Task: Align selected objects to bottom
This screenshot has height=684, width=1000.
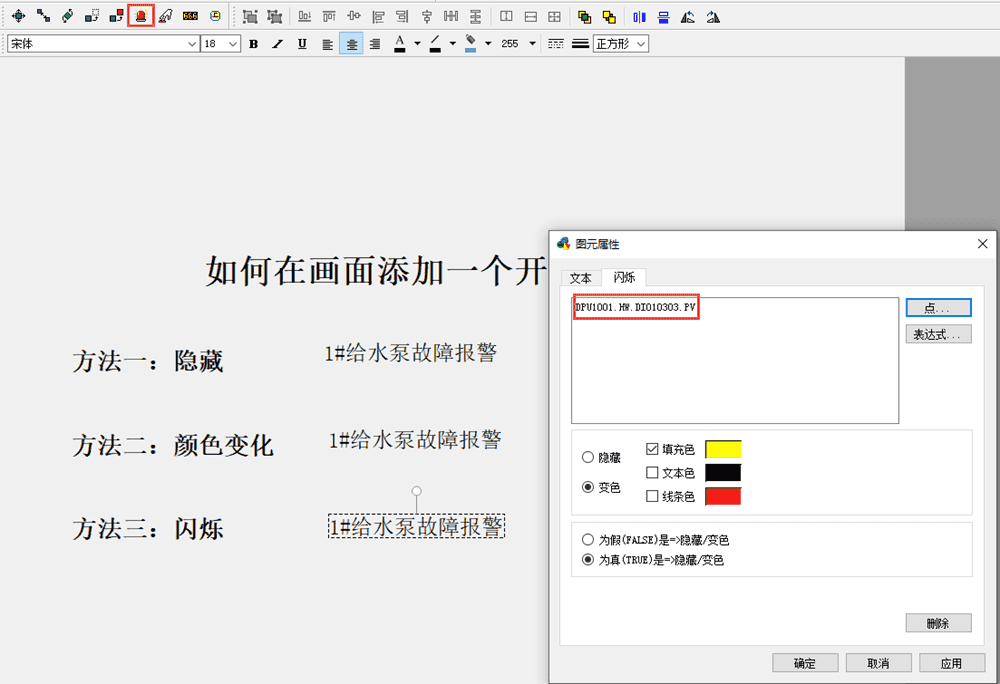Action: [x=305, y=17]
